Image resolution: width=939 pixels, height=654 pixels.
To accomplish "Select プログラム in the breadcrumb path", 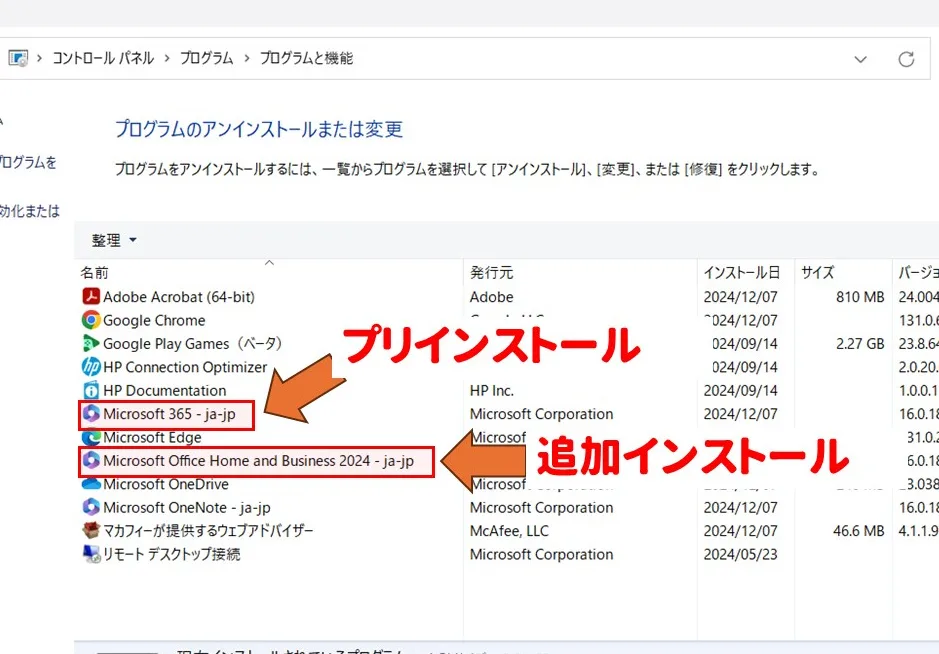I will pyautogui.click(x=206, y=58).
